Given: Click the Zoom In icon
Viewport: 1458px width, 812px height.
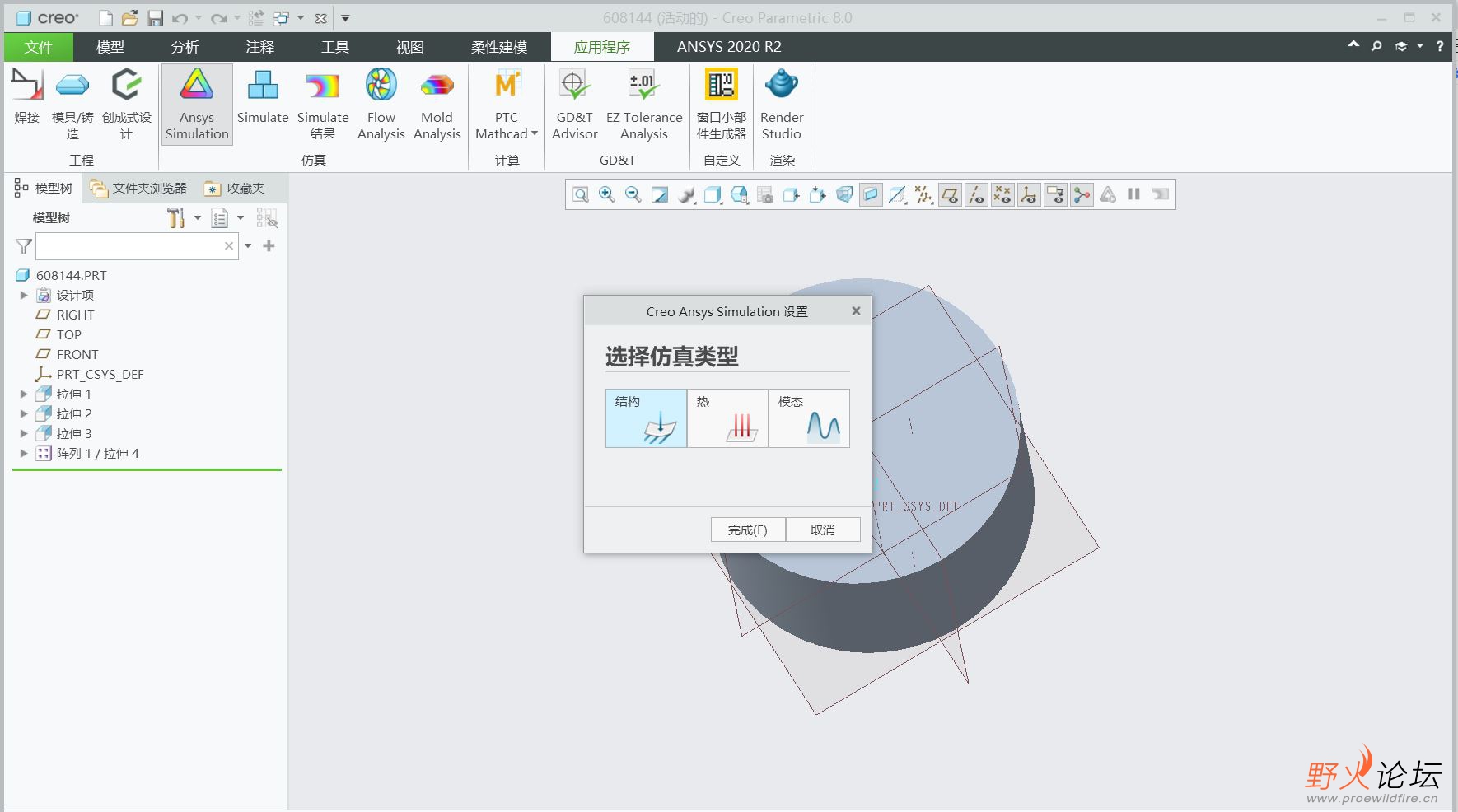Looking at the screenshot, I should point(607,195).
